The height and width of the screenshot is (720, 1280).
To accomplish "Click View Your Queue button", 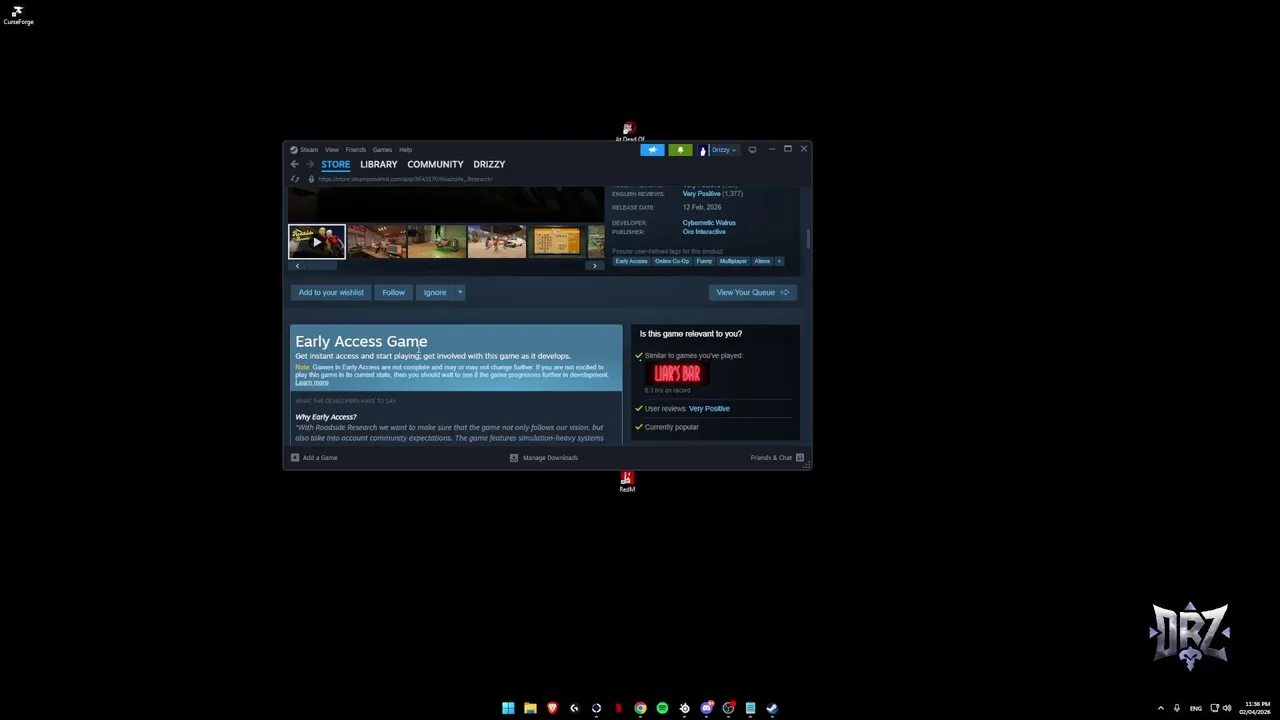I will 753,292.
